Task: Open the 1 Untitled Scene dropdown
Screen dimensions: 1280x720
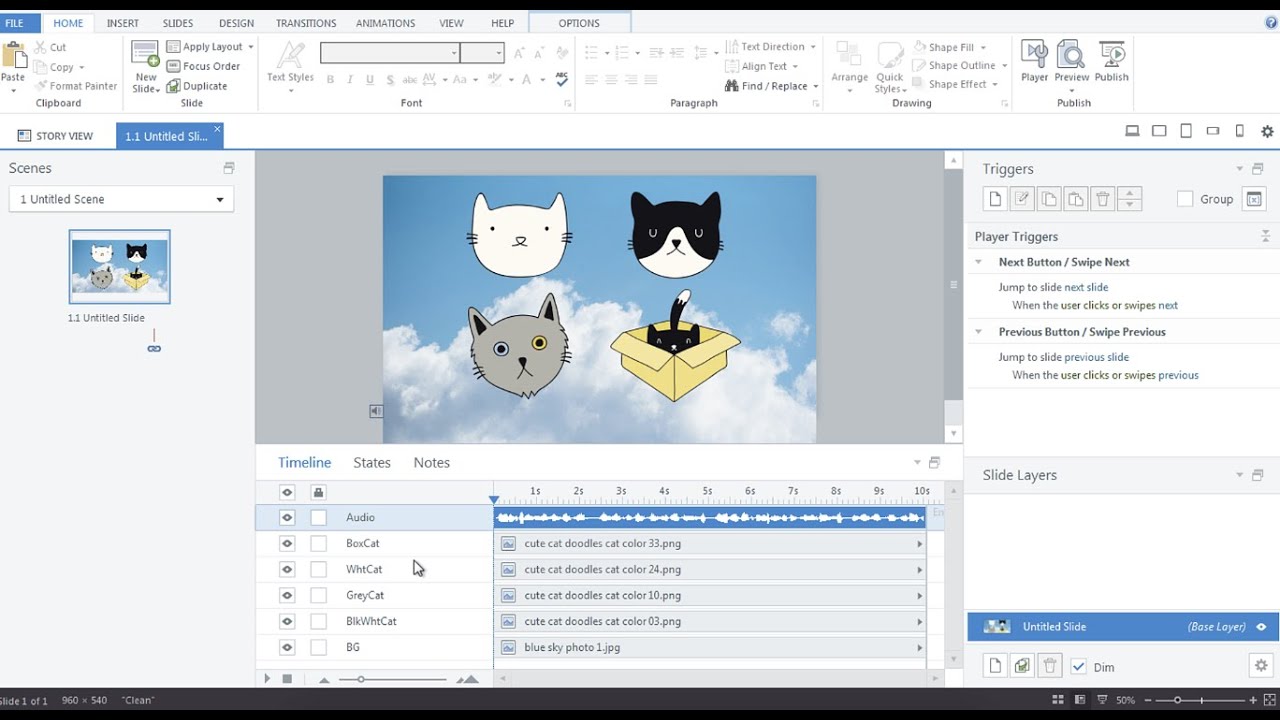Action: 121,199
